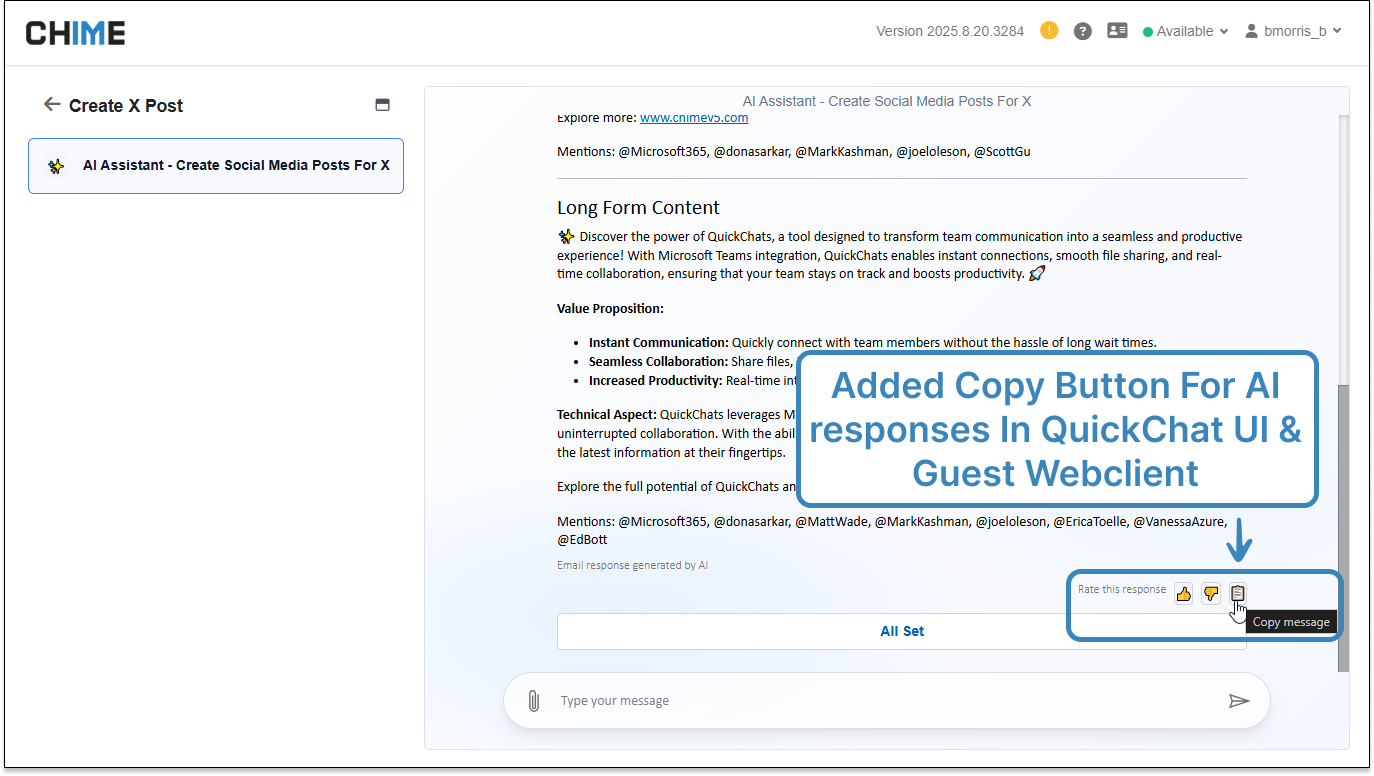Open the yellow warning notification icon

[x=1049, y=30]
